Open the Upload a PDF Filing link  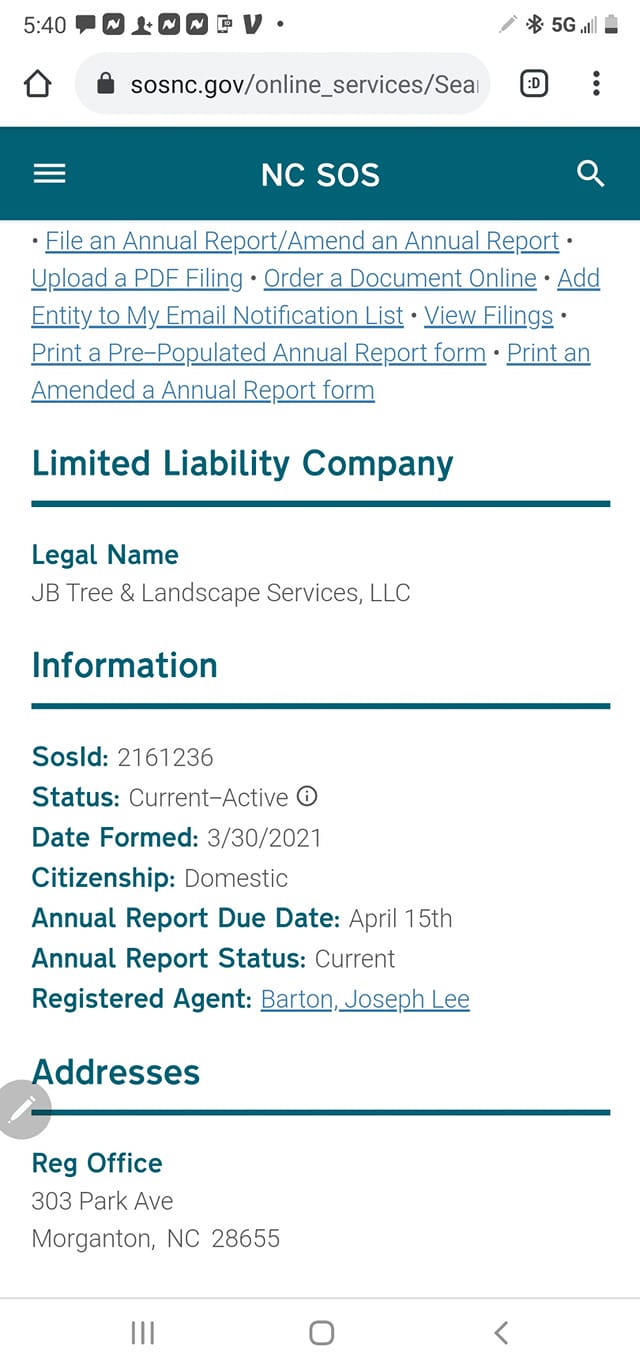(x=137, y=278)
